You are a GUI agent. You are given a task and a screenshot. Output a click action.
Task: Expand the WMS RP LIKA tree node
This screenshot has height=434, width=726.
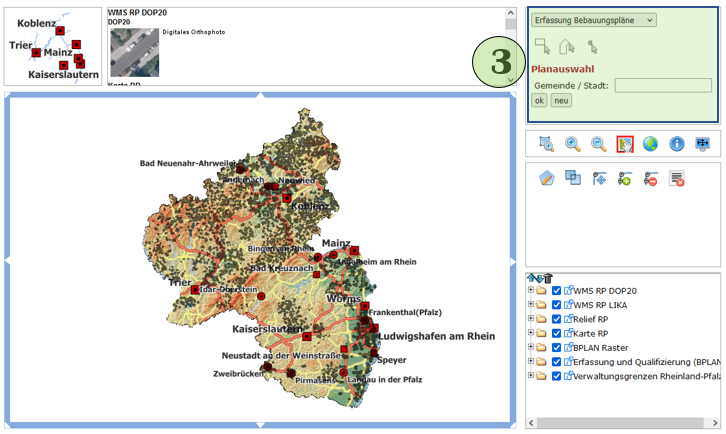point(531,305)
